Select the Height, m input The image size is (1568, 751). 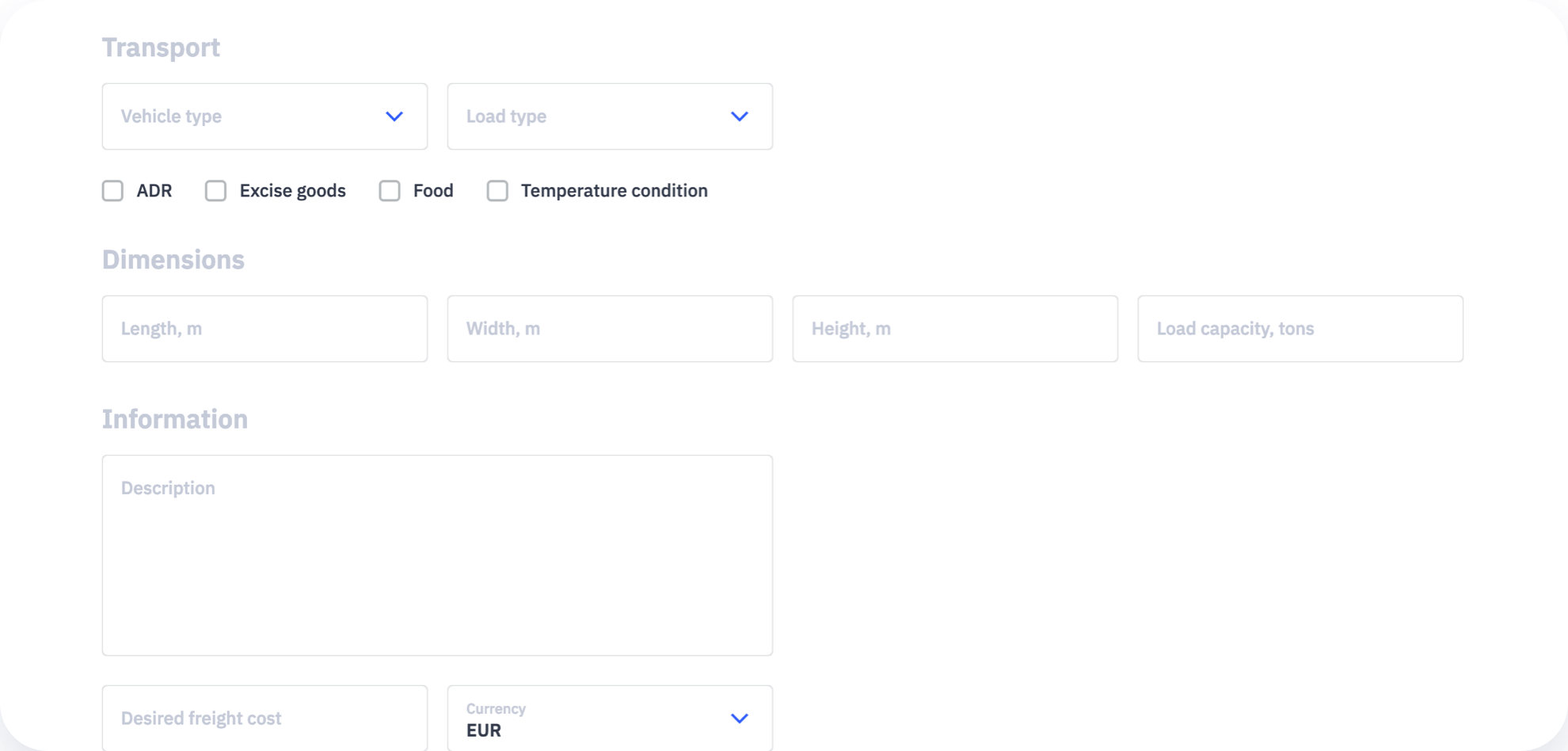[955, 329]
